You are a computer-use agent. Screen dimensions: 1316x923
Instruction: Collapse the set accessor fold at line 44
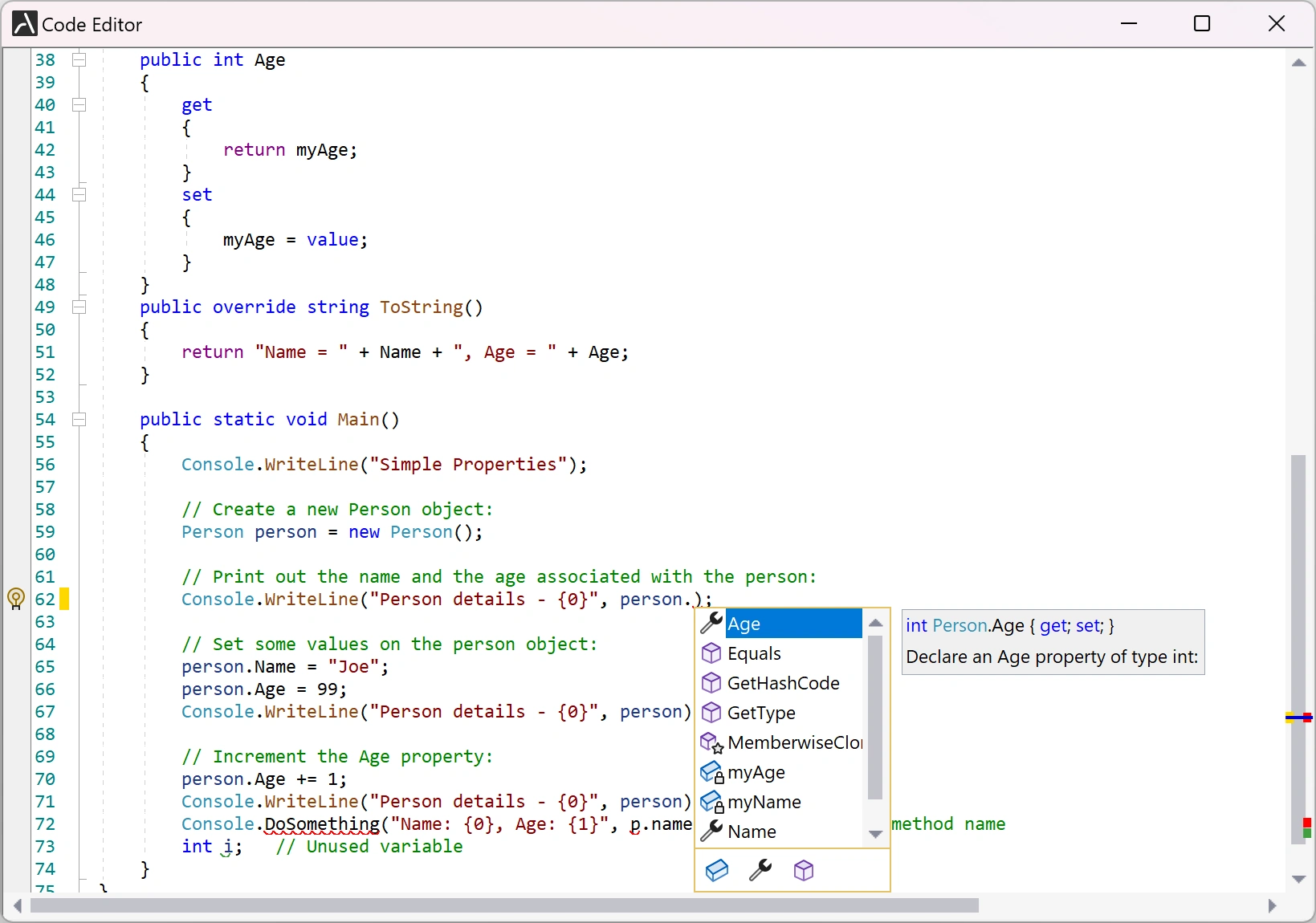79,195
